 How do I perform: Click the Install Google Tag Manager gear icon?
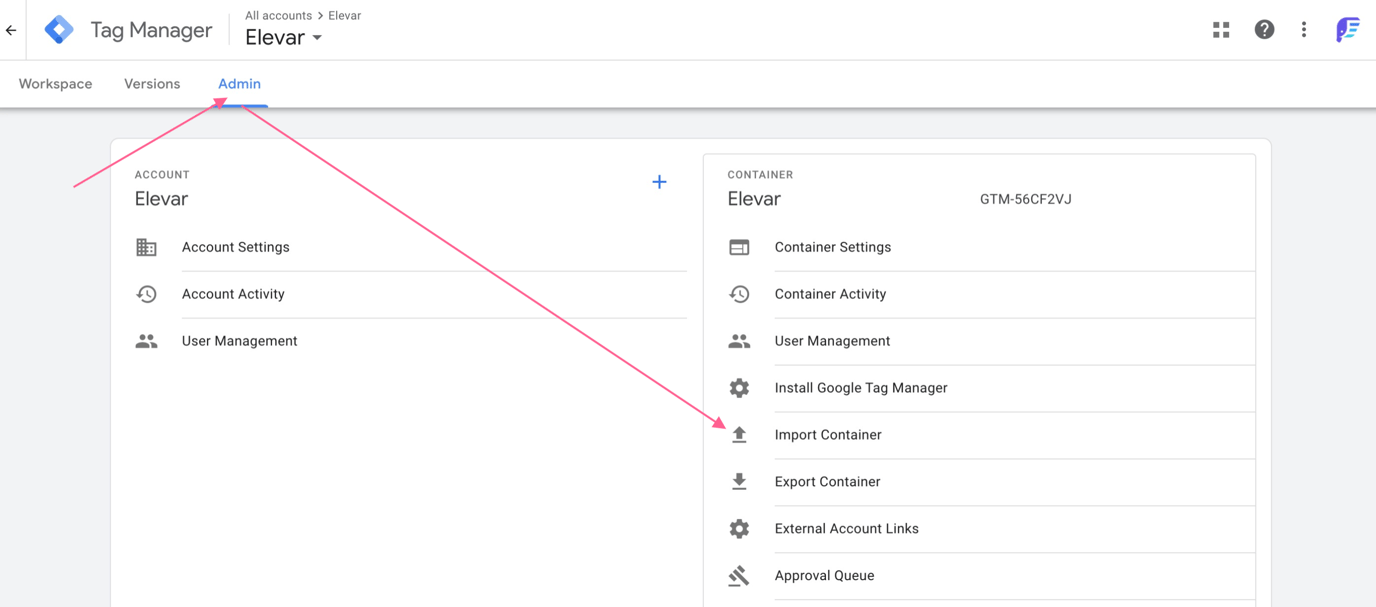tap(739, 388)
